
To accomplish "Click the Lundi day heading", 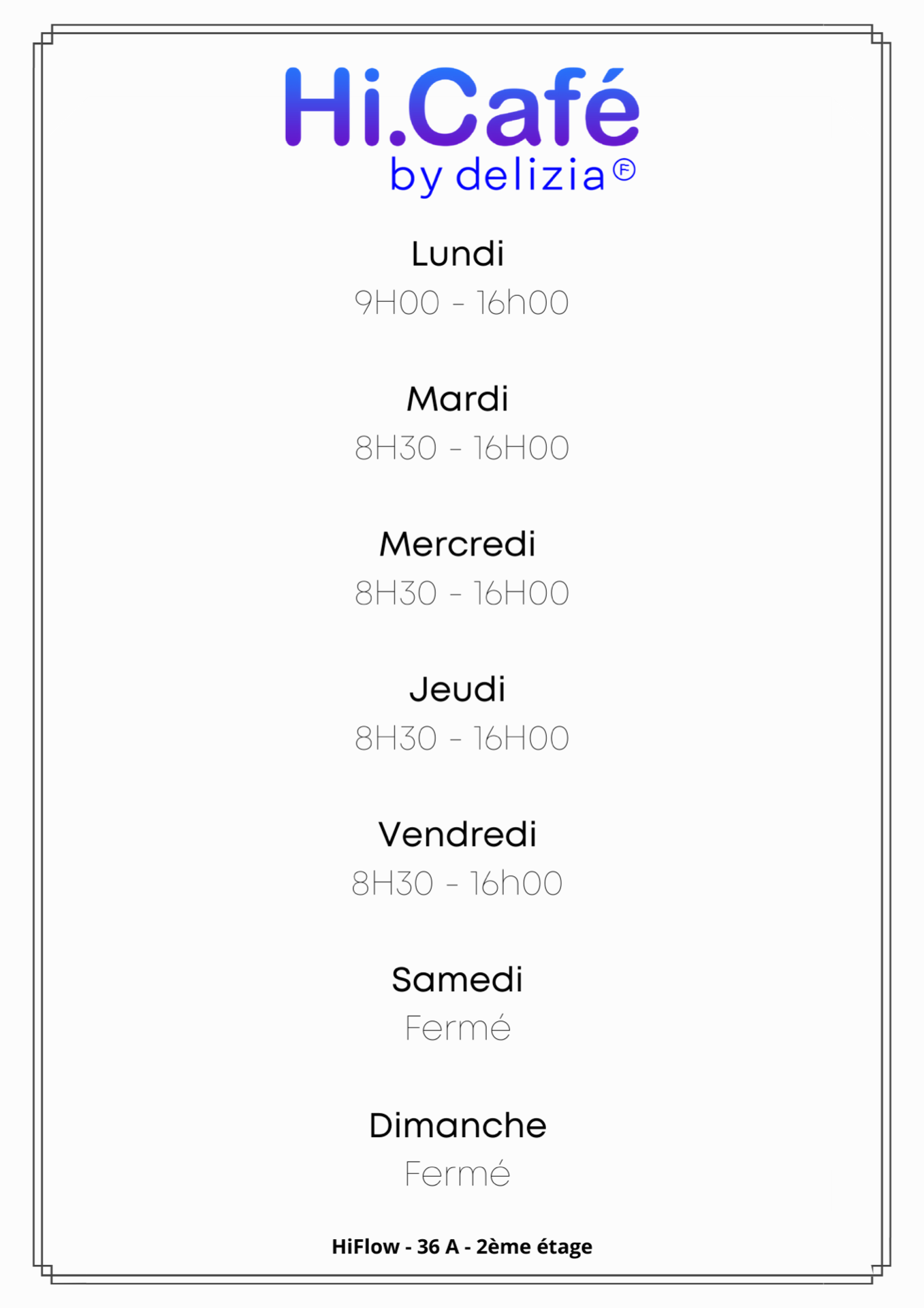I will [458, 253].
